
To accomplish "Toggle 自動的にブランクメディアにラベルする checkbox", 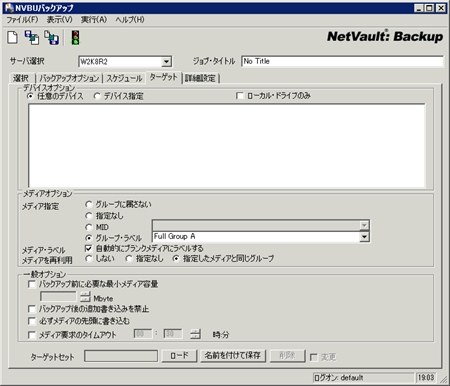I will [89, 248].
